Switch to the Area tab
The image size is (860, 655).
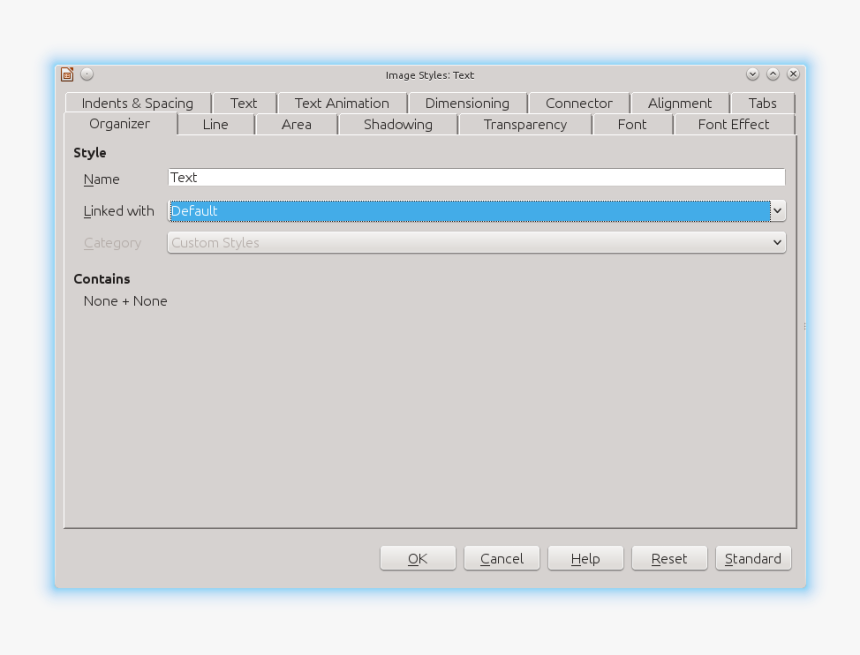(x=296, y=125)
